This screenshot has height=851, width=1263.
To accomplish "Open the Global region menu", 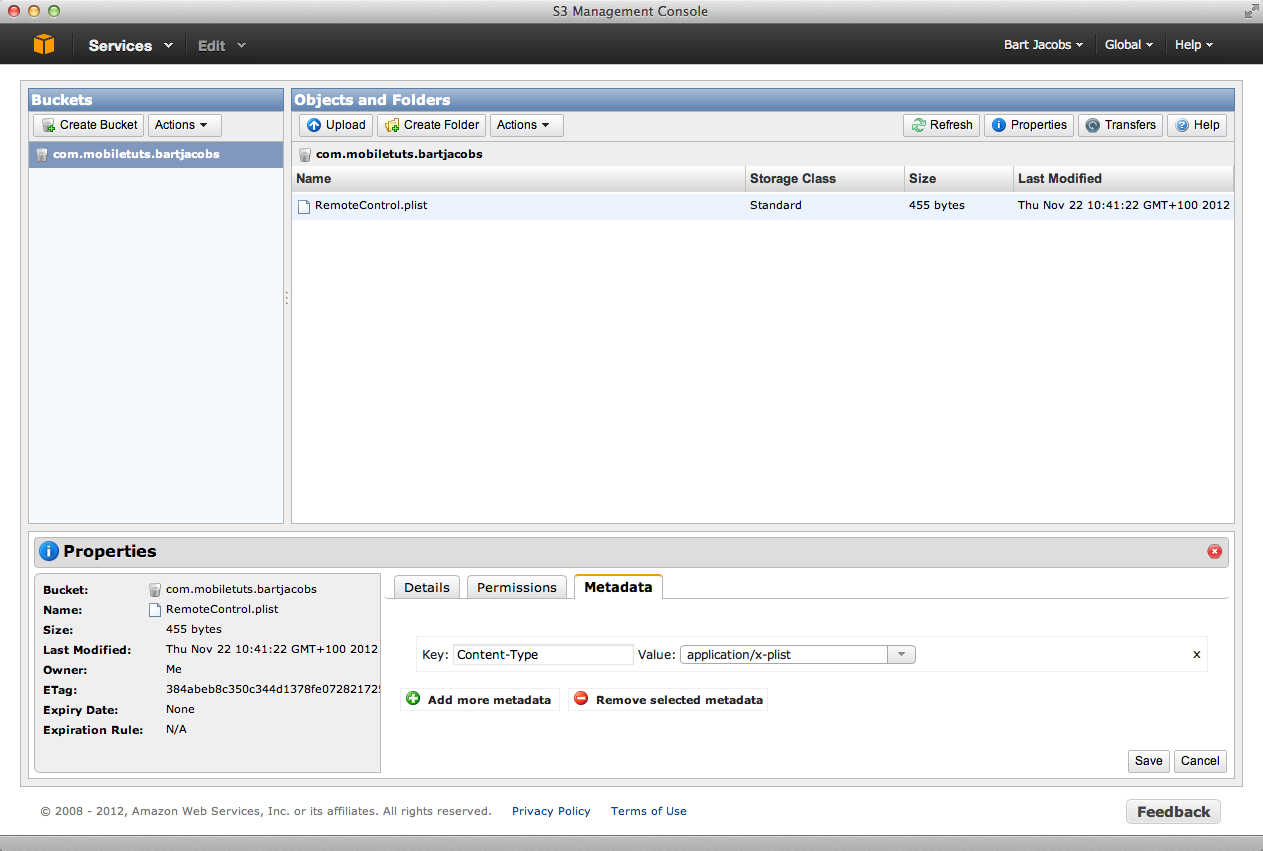I will (x=1129, y=45).
